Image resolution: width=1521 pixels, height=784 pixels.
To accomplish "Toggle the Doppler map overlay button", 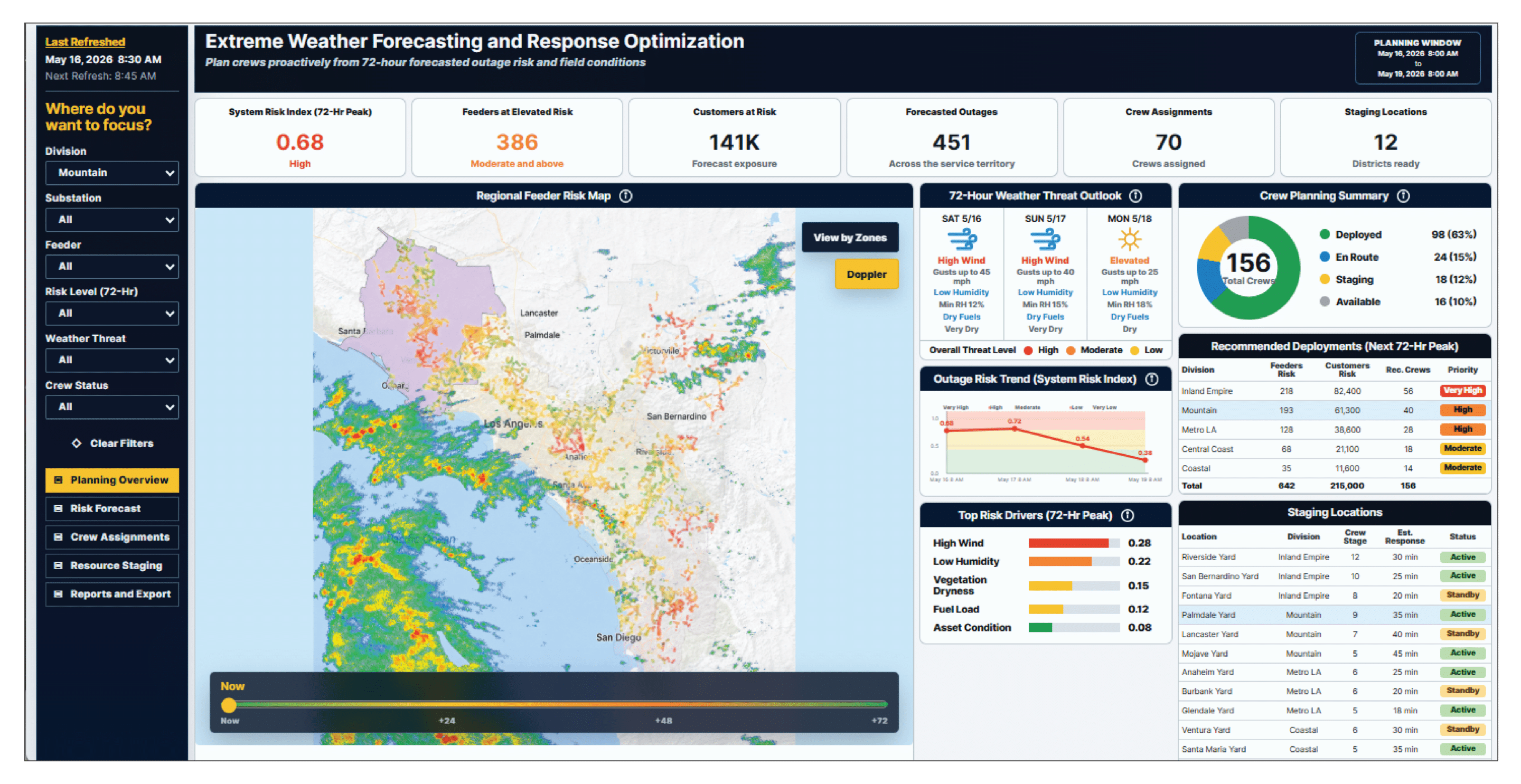I will [x=866, y=274].
